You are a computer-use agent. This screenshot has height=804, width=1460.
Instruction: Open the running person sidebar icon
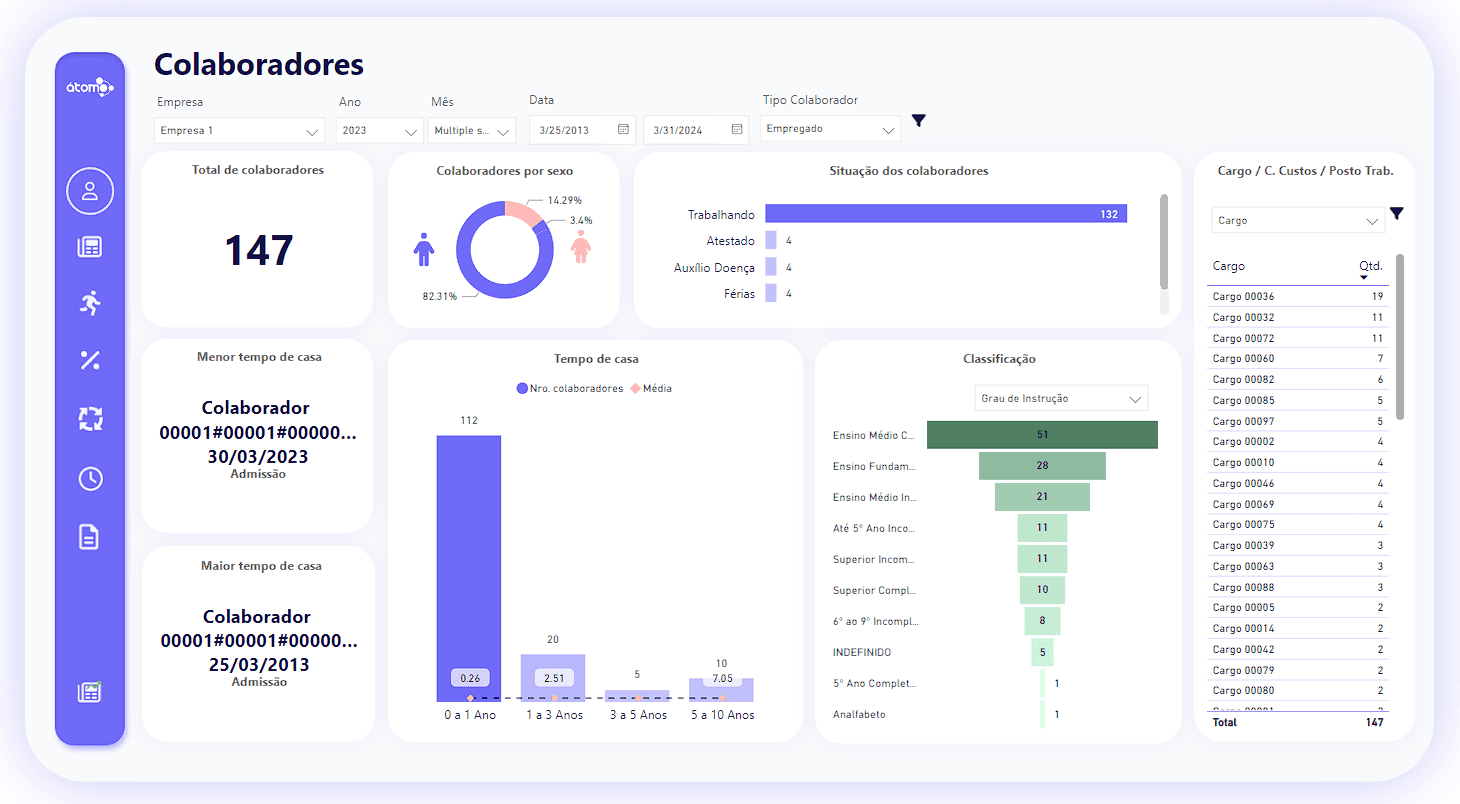(x=90, y=303)
